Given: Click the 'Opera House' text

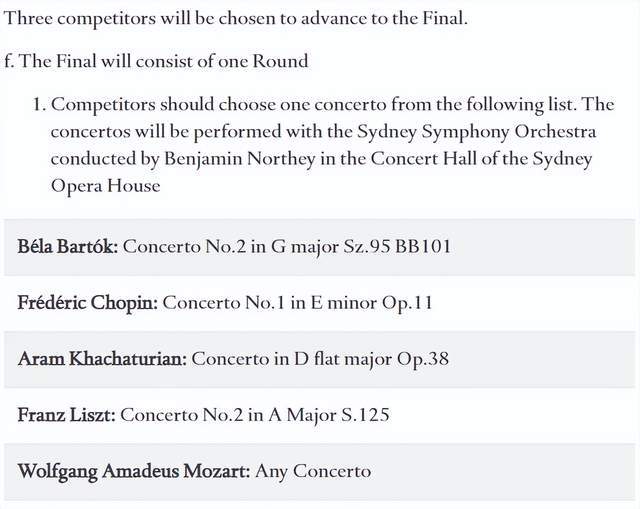Looking at the screenshot, I should coord(105,186).
